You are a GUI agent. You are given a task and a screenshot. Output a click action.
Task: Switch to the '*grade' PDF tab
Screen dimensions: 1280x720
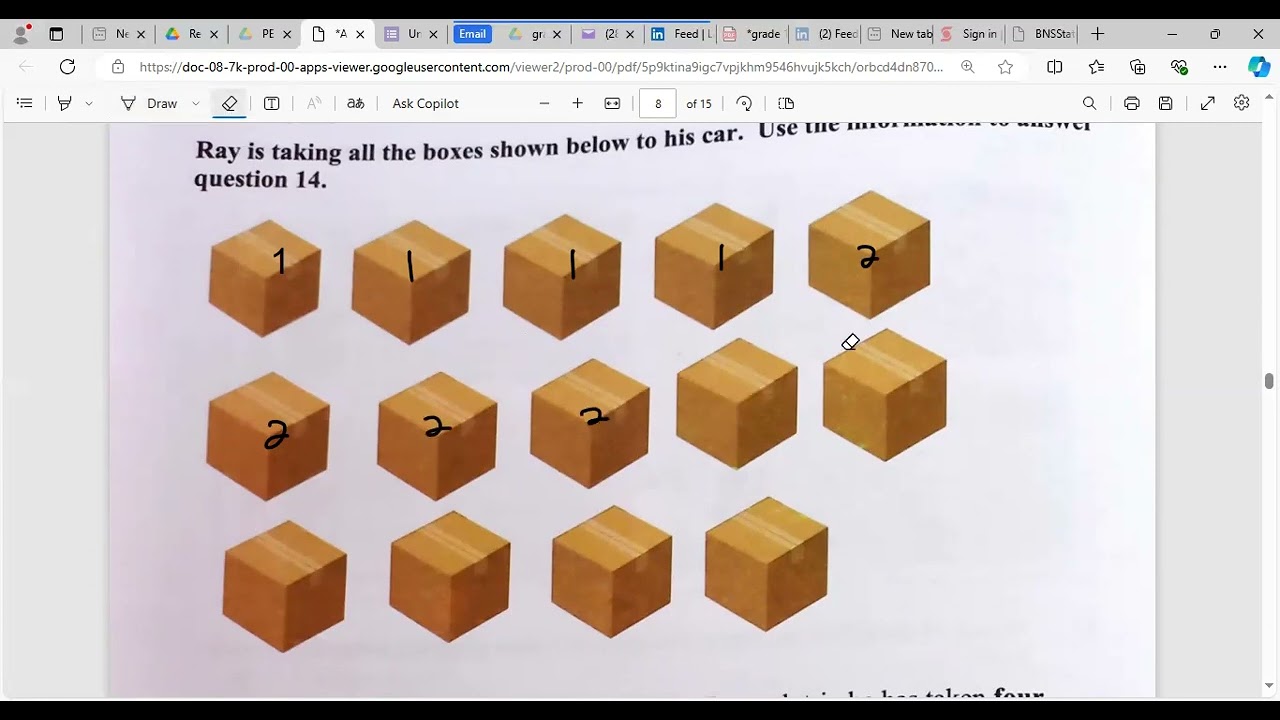[x=753, y=34]
